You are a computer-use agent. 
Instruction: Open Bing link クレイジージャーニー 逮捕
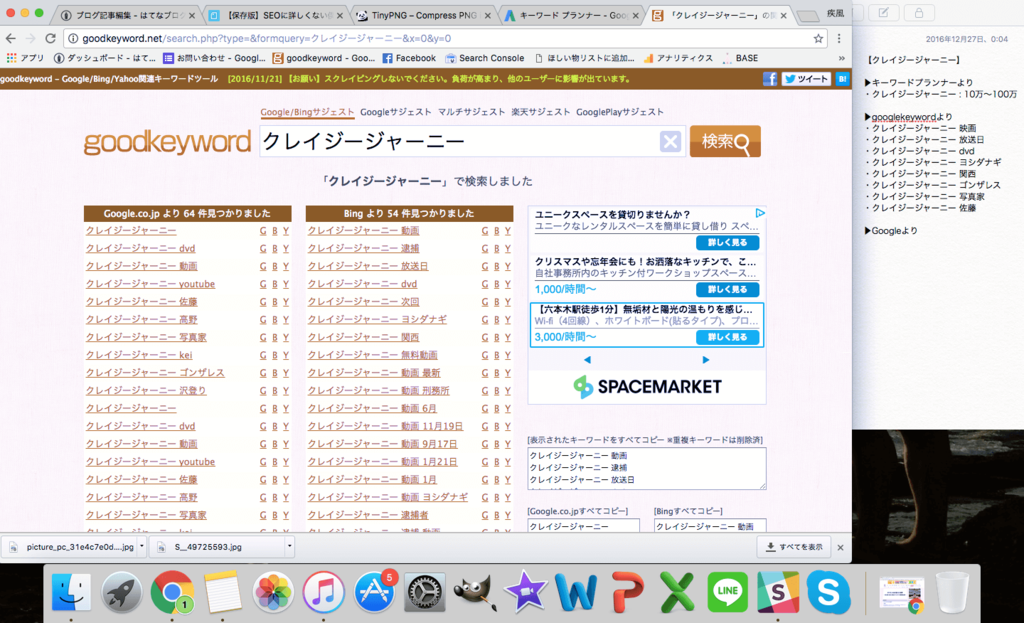tap(364, 248)
